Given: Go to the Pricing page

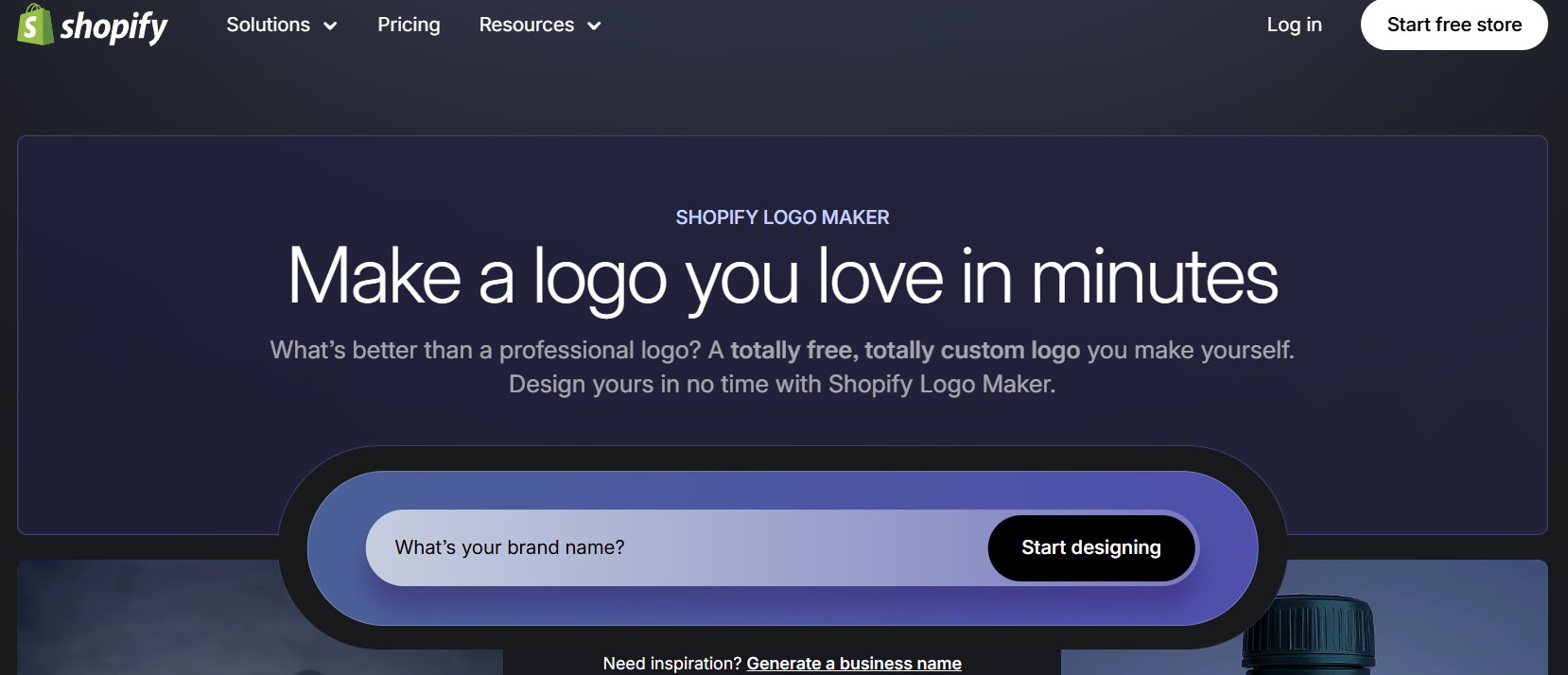Looking at the screenshot, I should coord(409,25).
